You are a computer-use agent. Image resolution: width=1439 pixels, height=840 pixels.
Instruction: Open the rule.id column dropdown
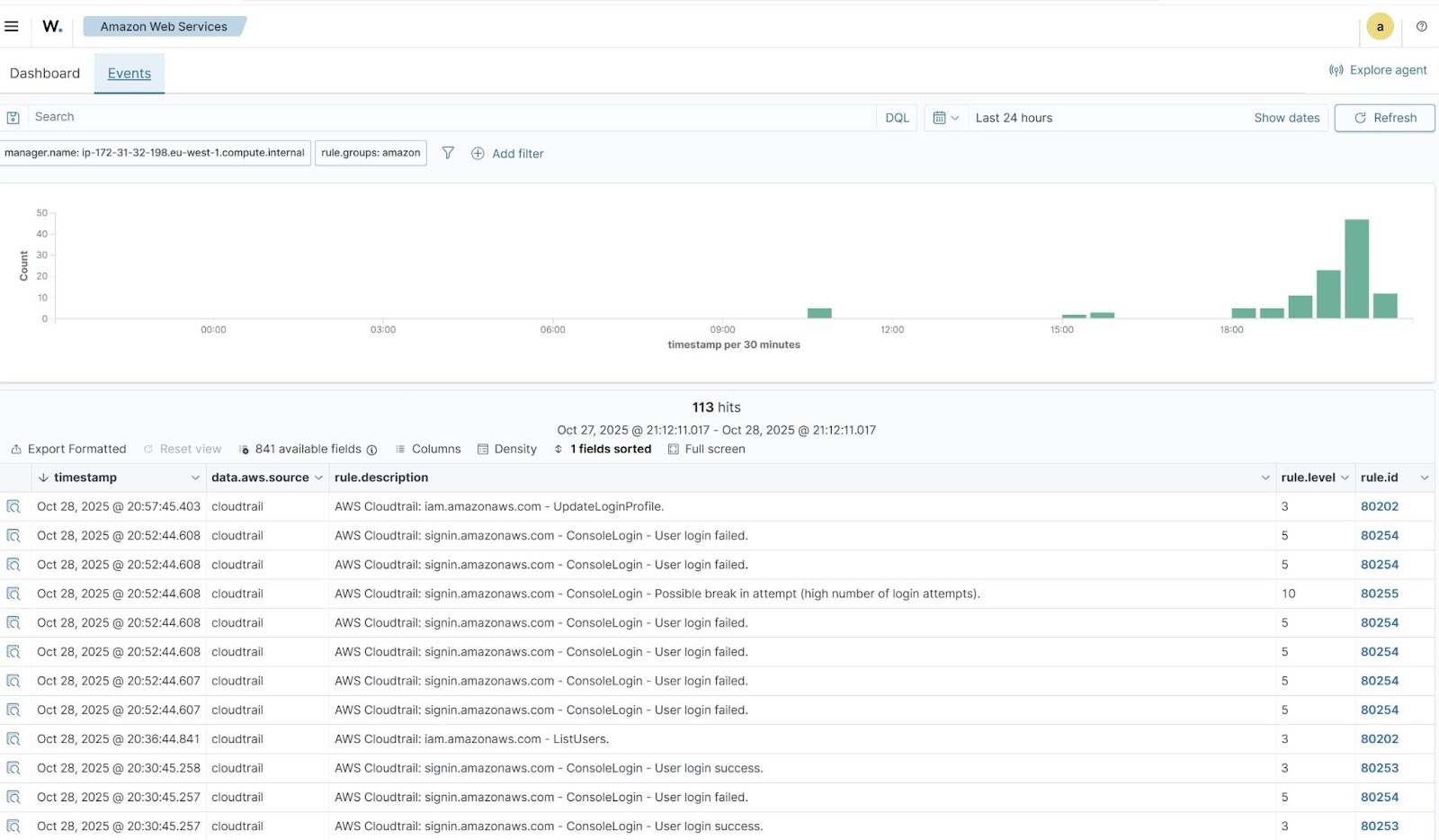coord(1424,478)
